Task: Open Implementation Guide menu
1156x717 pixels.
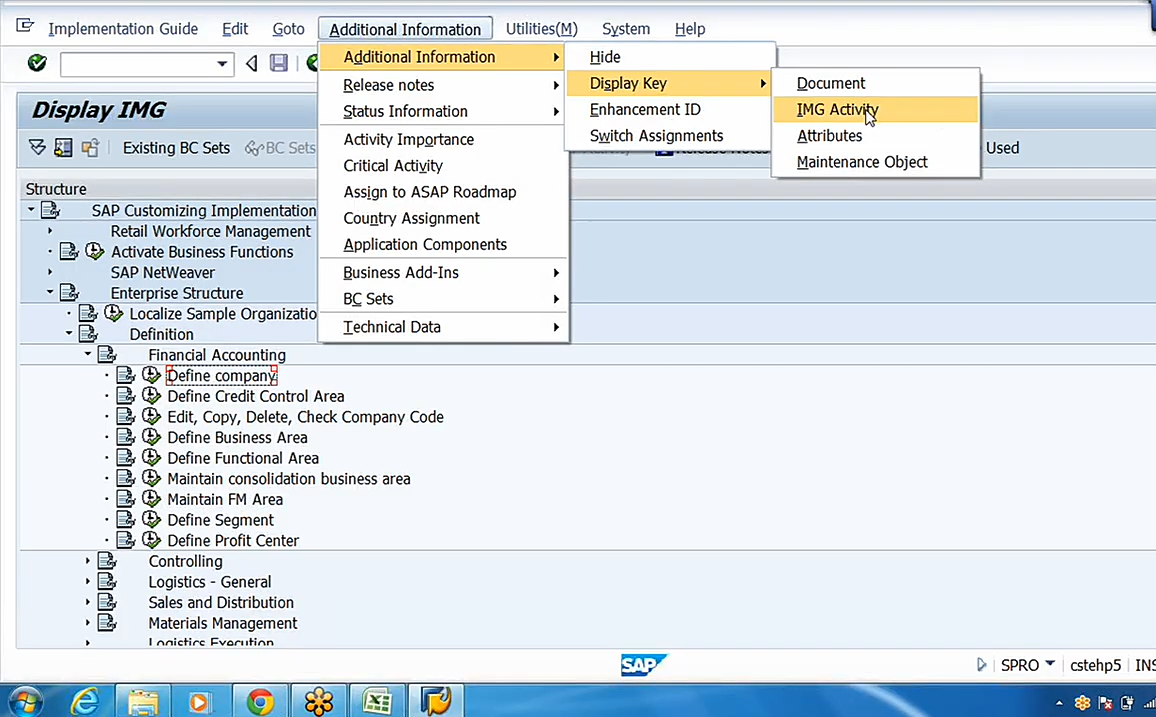Action: pyautogui.click(x=123, y=29)
